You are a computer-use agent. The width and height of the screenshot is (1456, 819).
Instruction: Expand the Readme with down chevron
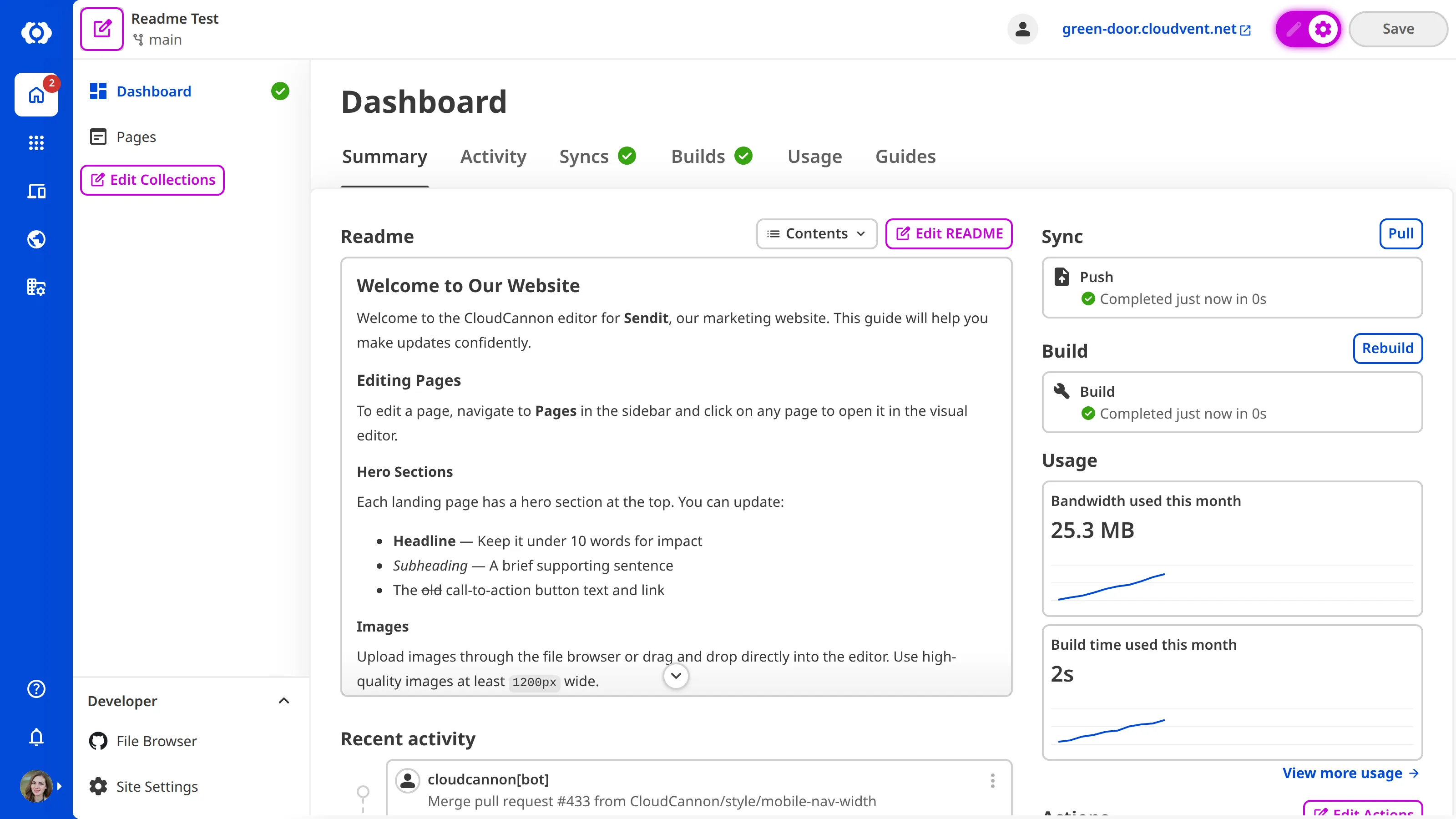coord(676,675)
